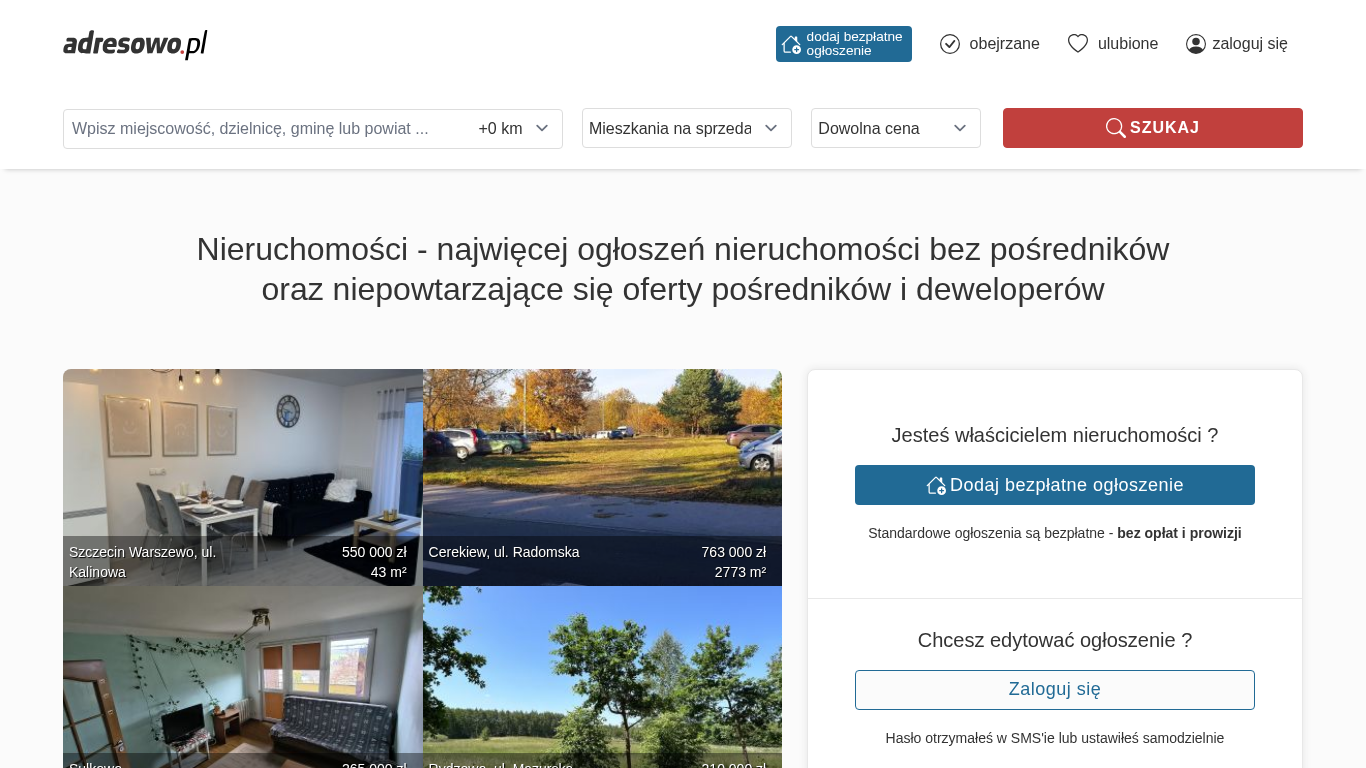Open the listing photo with green sofa room
1366x768 pixels.
pos(242,677)
